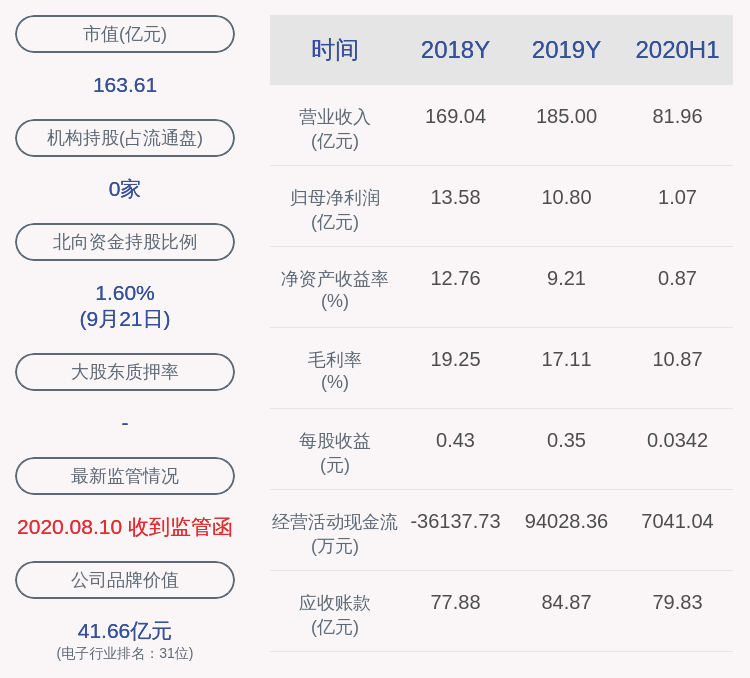750x678 pixels.
Task: Select EPS value 0.35
Action: point(566,440)
